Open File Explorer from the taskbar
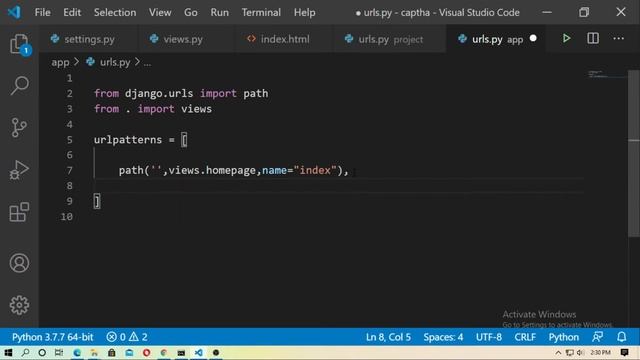The height and width of the screenshot is (360, 640). (x=94, y=353)
